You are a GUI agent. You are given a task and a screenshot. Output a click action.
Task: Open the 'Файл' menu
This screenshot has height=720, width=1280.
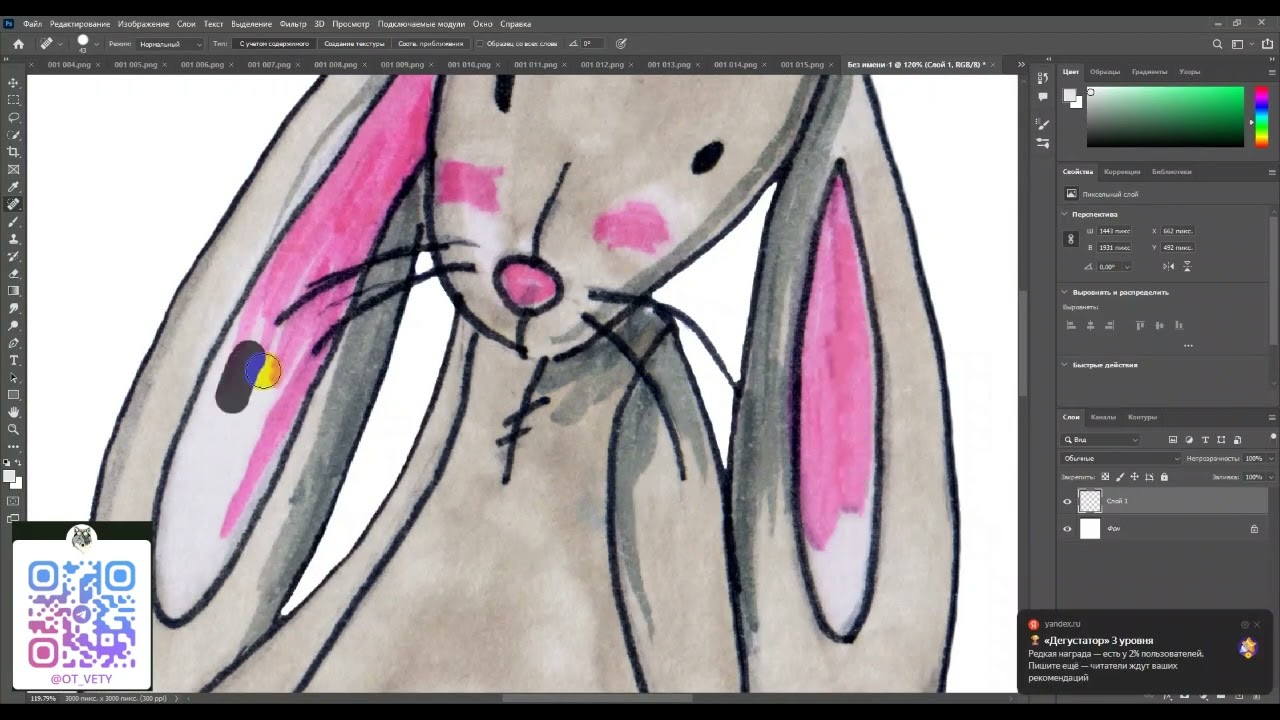point(32,24)
